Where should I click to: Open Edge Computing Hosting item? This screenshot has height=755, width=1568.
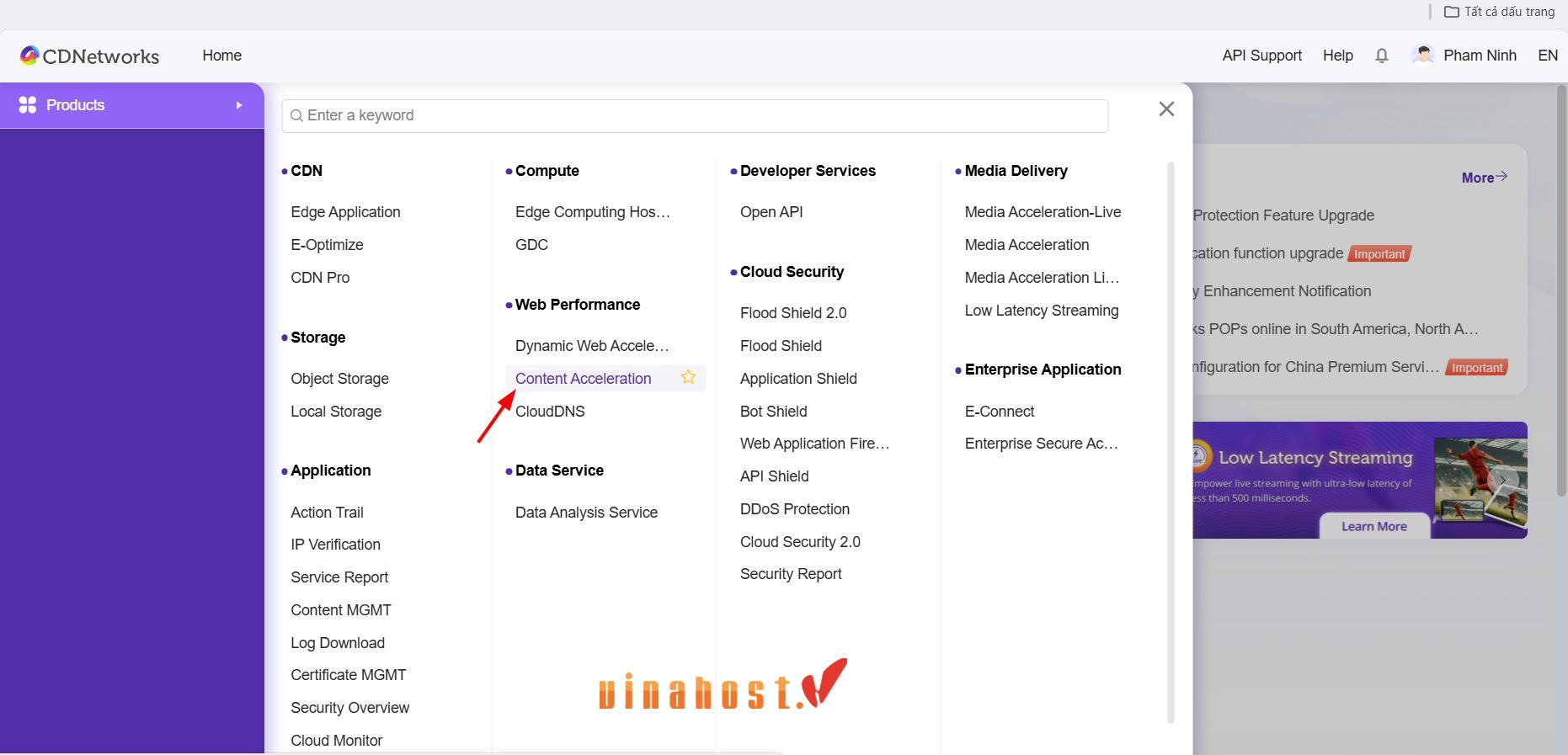pyautogui.click(x=593, y=212)
